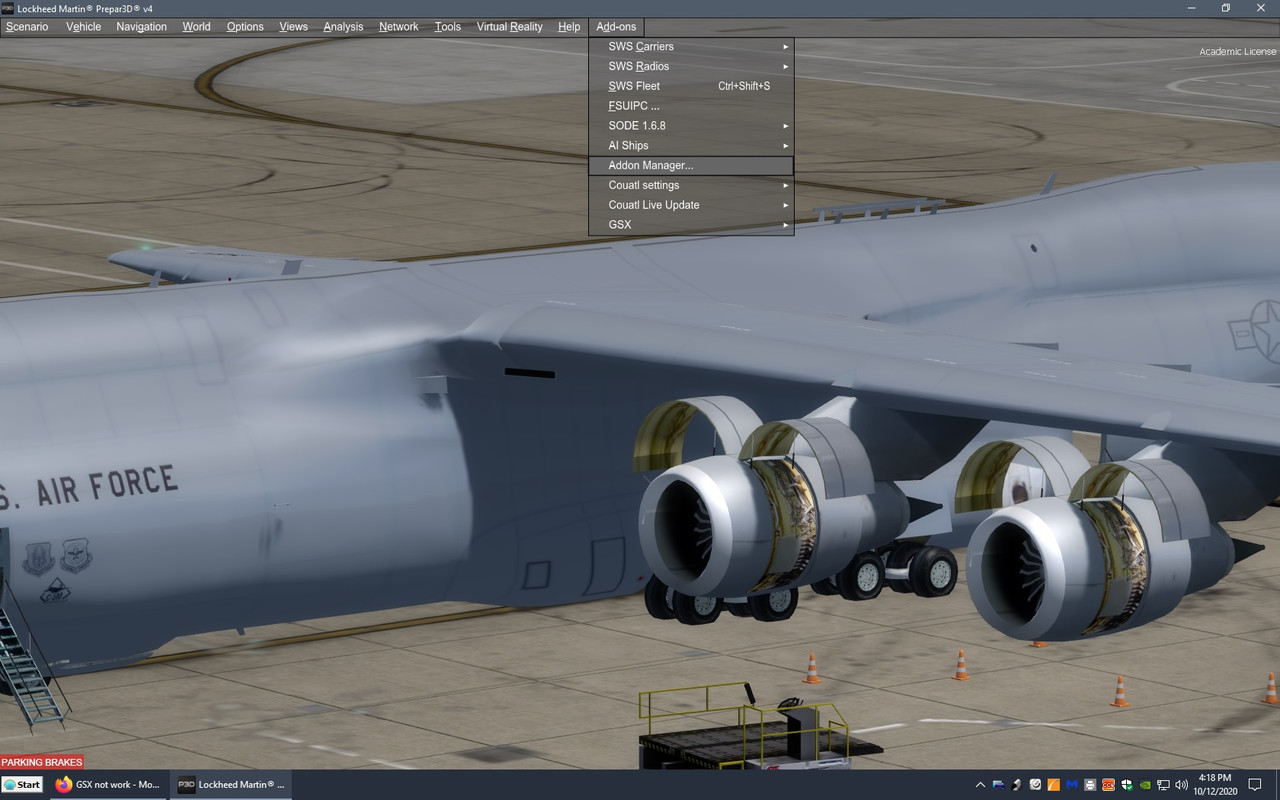The image size is (1280, 800).
Task: Choose SWS Fleet from Add-ons menu
Action: [691, 86]
